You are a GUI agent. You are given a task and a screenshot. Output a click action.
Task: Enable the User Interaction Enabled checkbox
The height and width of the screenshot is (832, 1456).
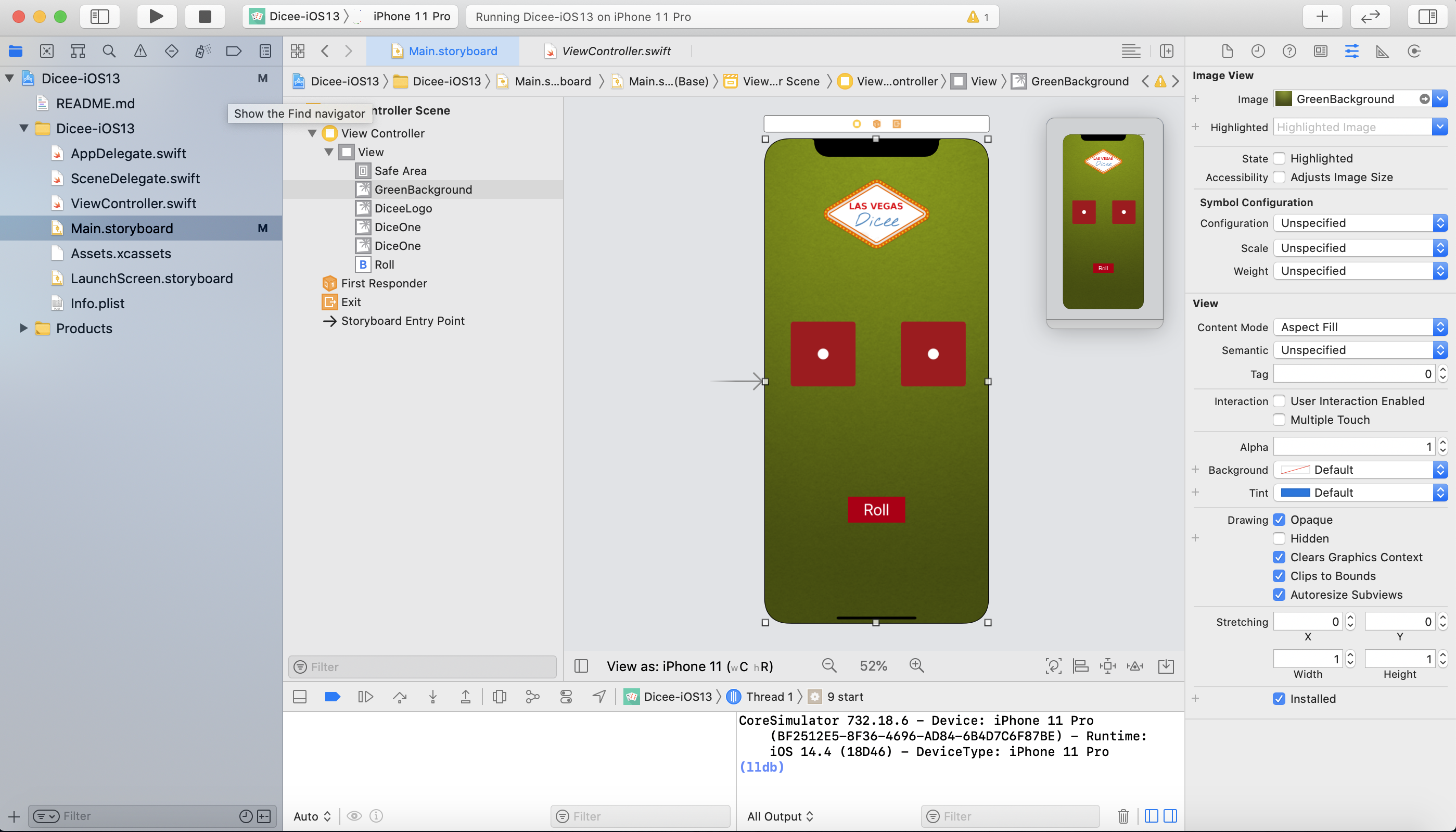click(1280, 401)
